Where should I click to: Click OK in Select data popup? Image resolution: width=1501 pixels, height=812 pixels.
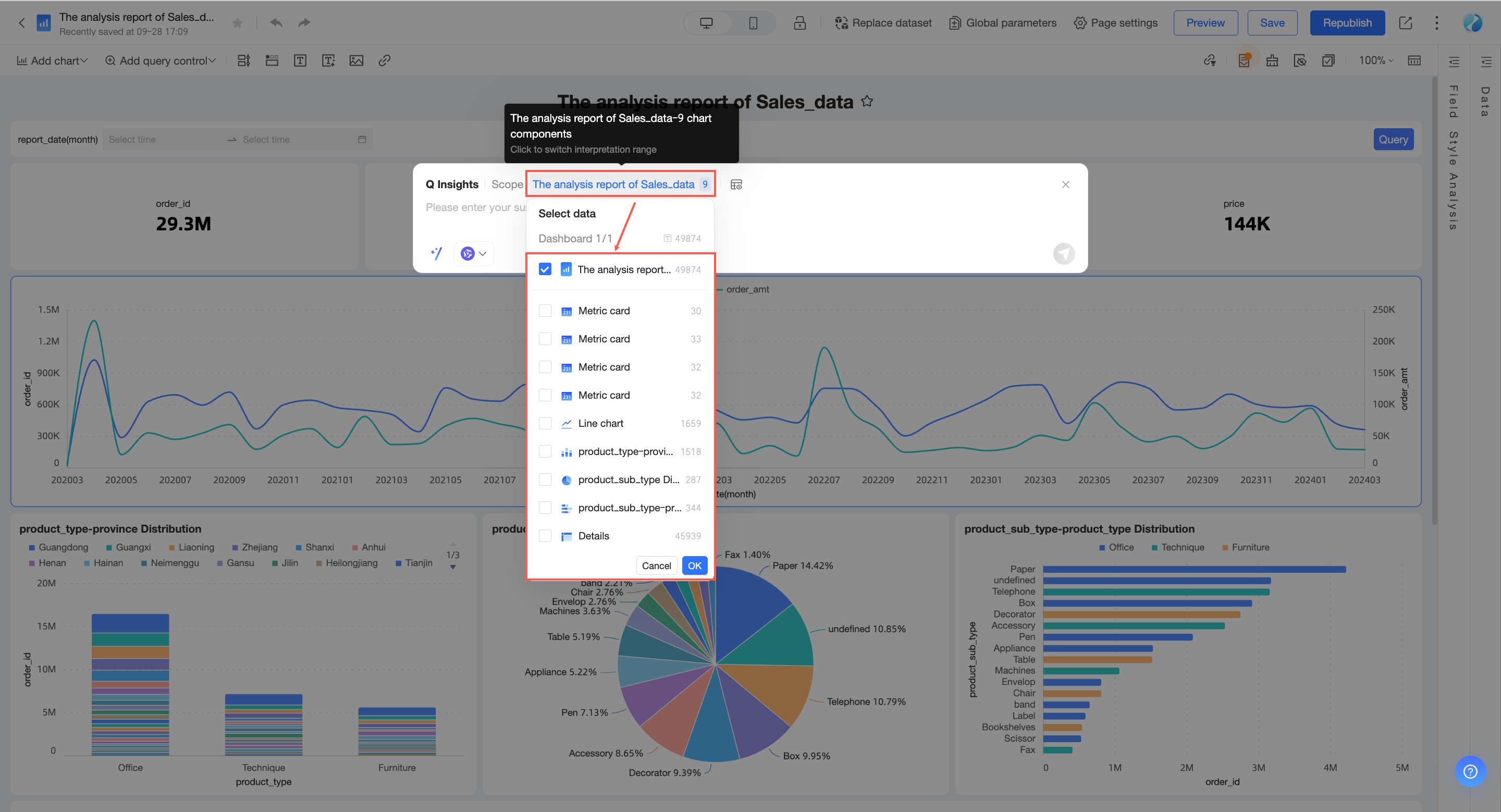tap(694, 565)
